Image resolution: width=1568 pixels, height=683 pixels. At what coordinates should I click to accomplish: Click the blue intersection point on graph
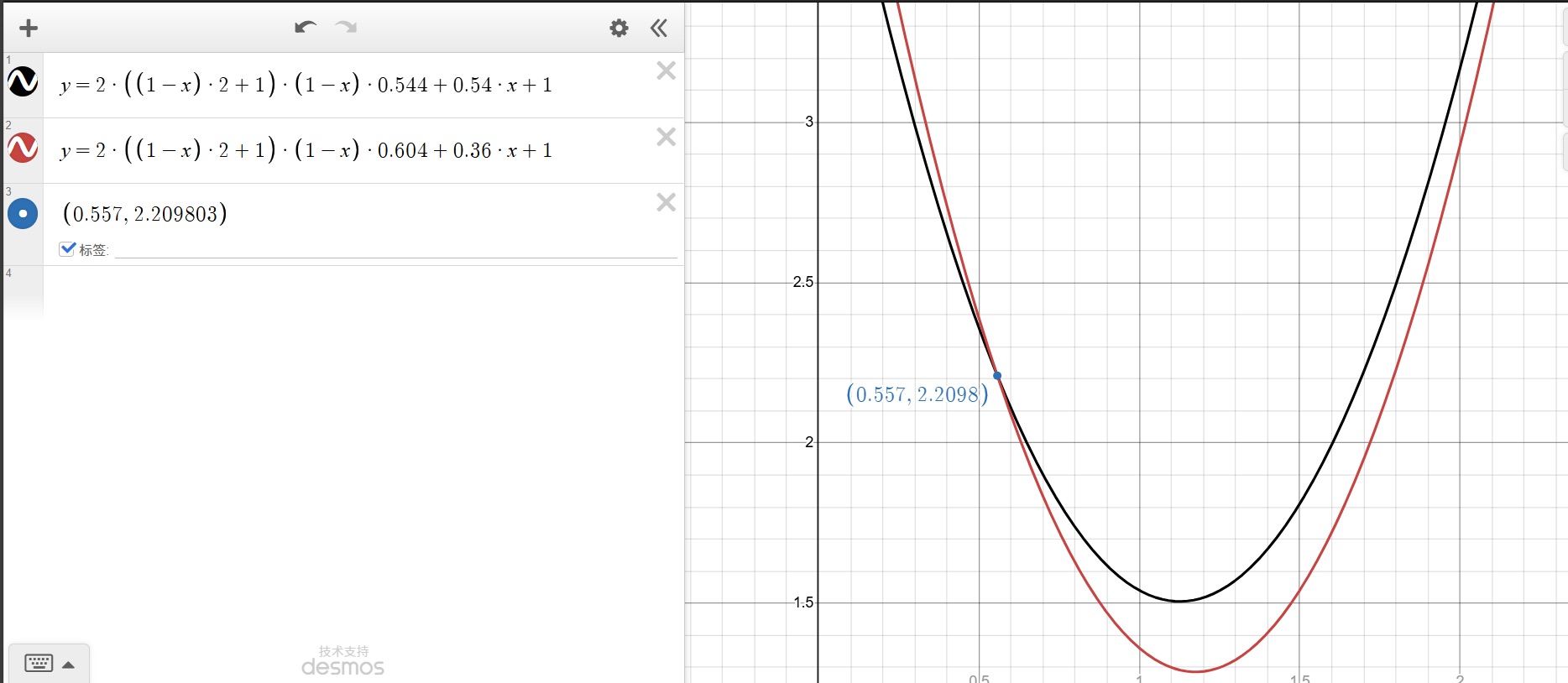pyautogui.click(x=997, y=376)
